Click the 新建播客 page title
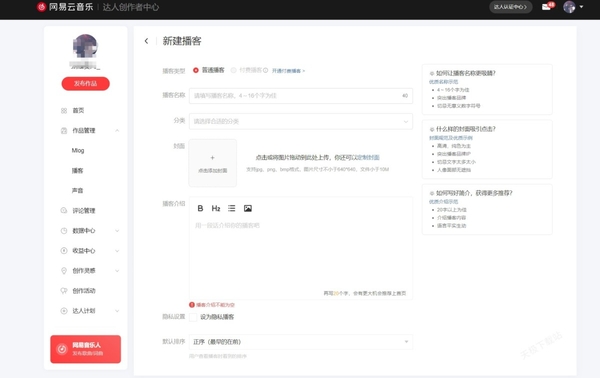The height and width of the screenshot is (378, 600). point(182,41)
